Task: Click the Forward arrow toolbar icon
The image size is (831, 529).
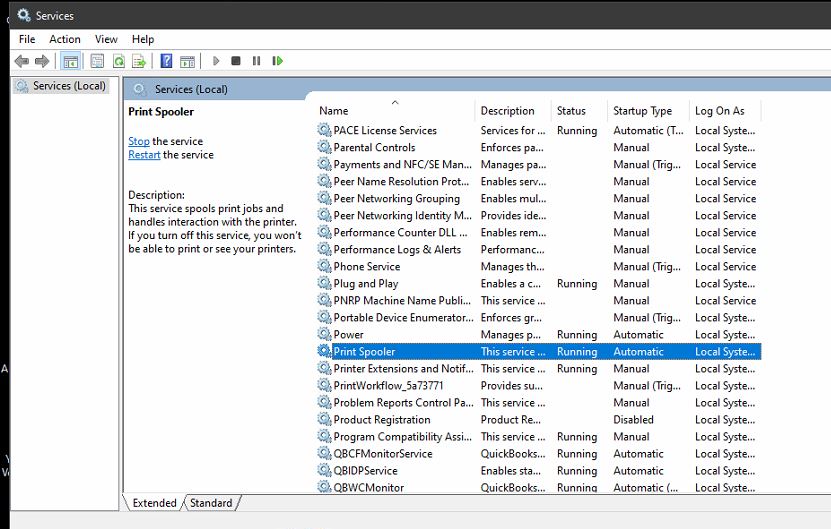Action: click(42, 61)
